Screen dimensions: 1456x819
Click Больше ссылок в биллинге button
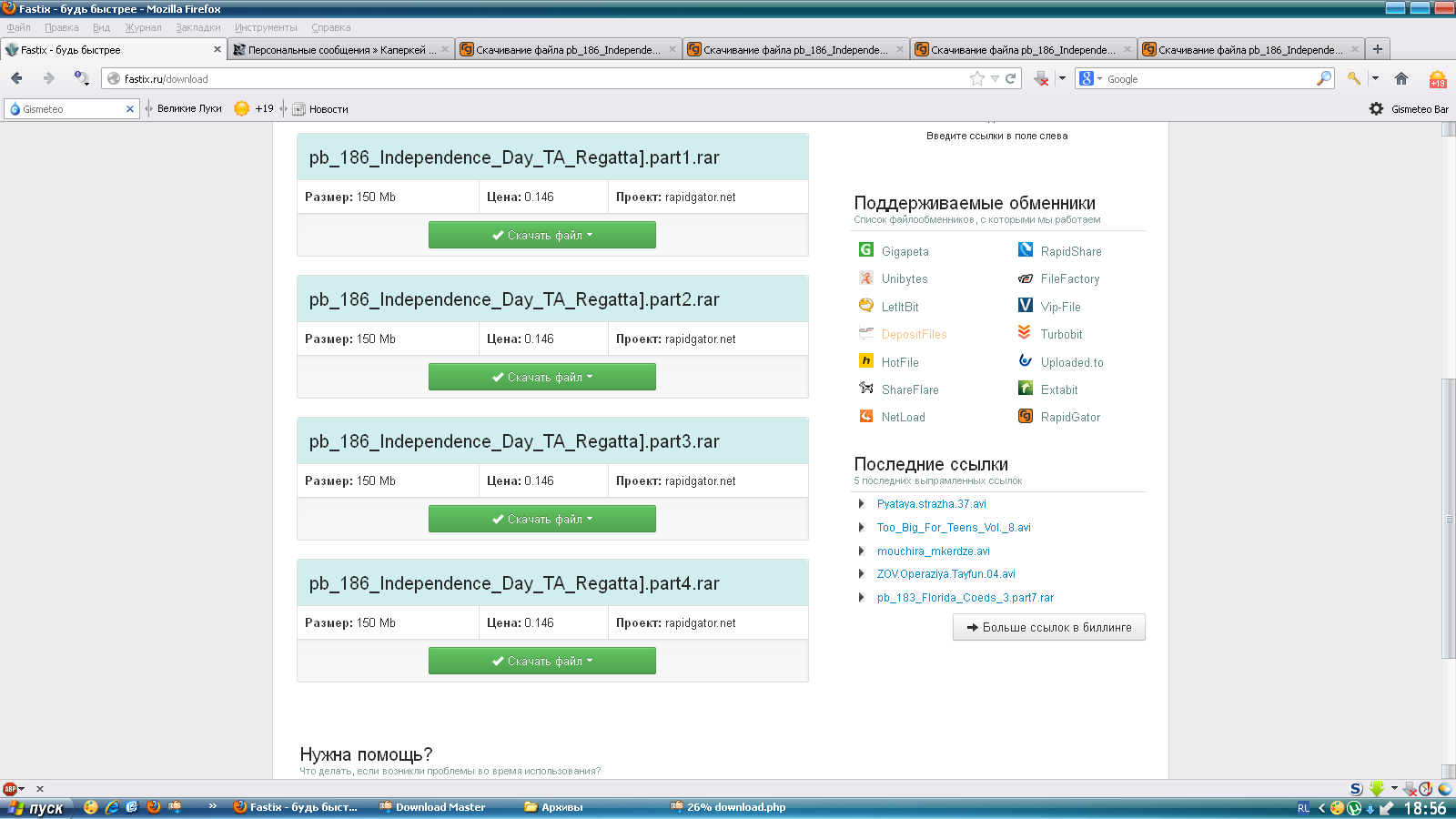coord(1049,627)
